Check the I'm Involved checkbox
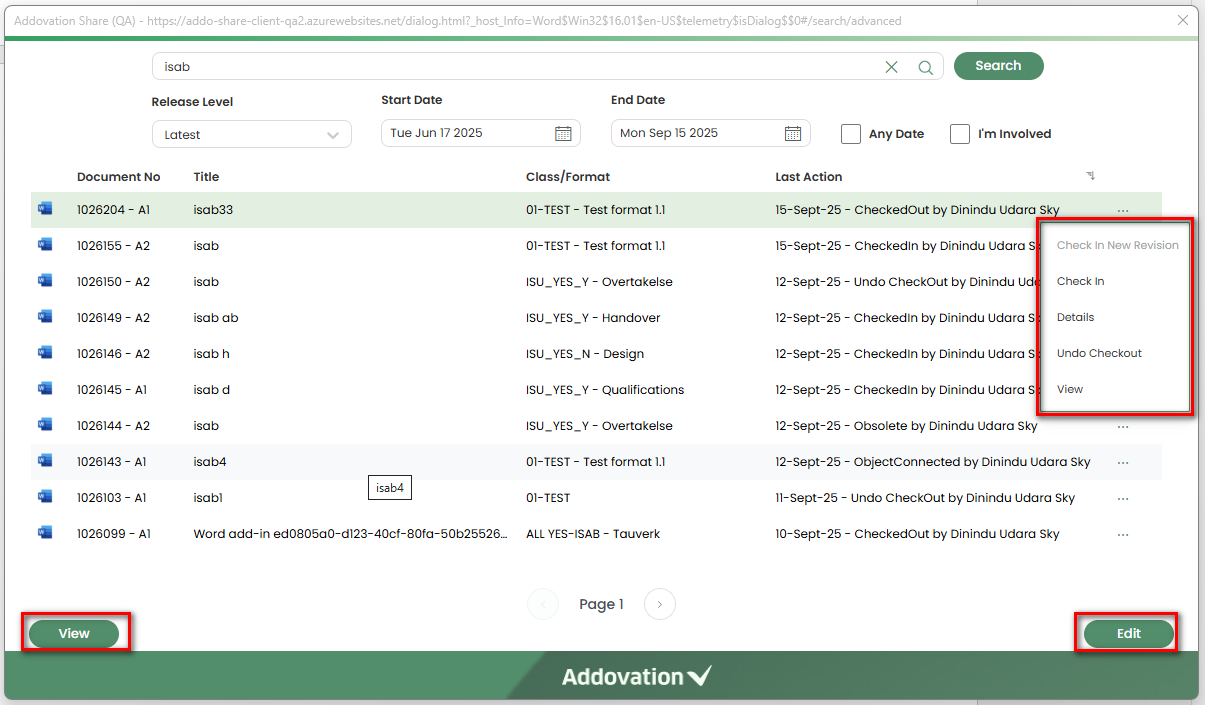 (x=960, y=134)
